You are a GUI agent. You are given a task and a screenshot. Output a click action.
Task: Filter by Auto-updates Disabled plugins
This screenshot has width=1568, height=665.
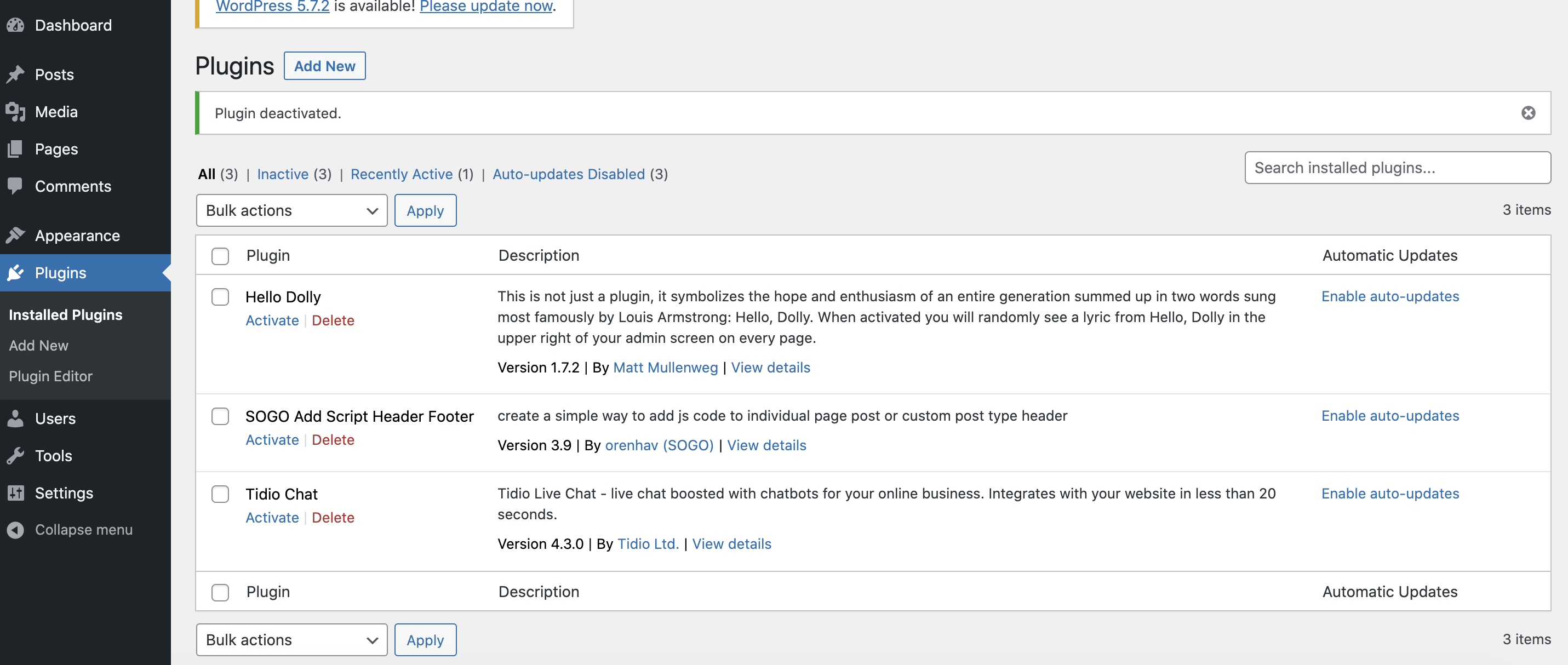pyautogui.click(x=569, y=174)
